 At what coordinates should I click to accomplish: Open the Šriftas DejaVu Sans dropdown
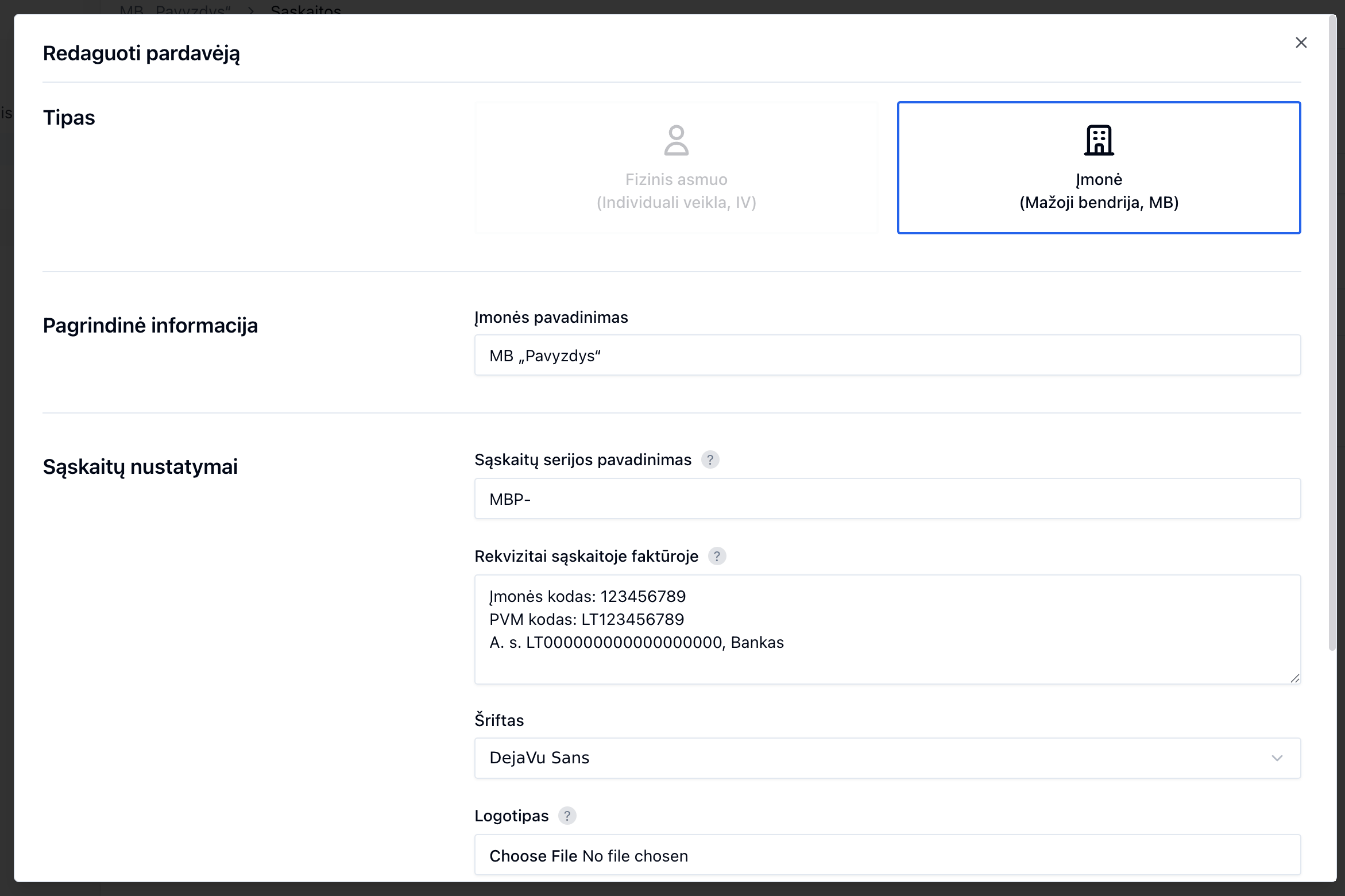pyautogui.click(x=861, y=758)
